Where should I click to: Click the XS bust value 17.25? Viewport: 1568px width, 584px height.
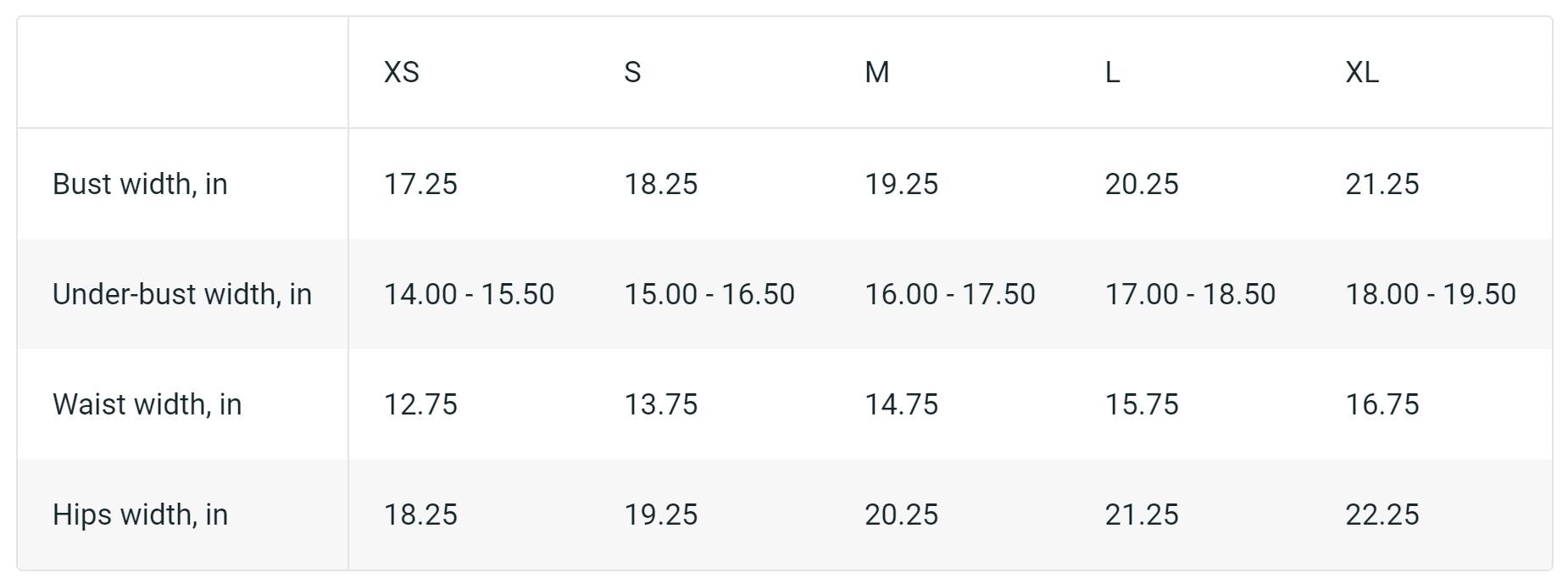click(x=420, y=184)
